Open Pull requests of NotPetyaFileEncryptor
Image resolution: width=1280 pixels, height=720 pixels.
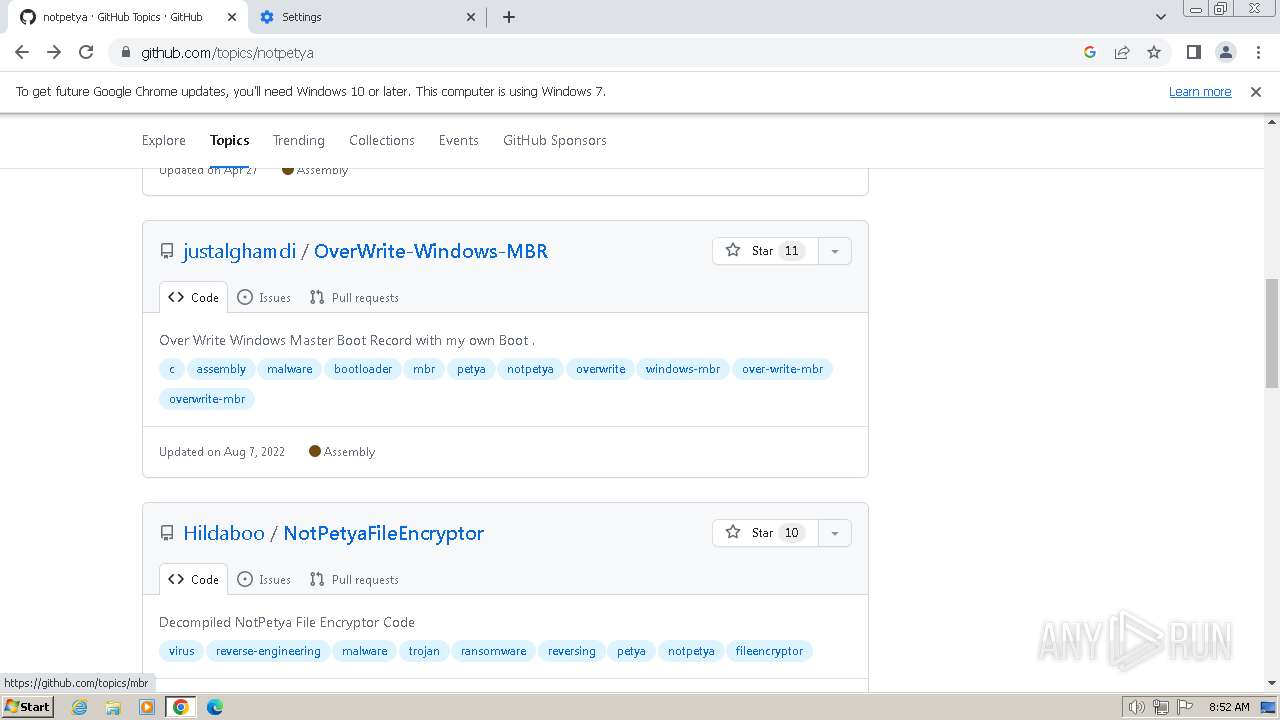[354, 579]
